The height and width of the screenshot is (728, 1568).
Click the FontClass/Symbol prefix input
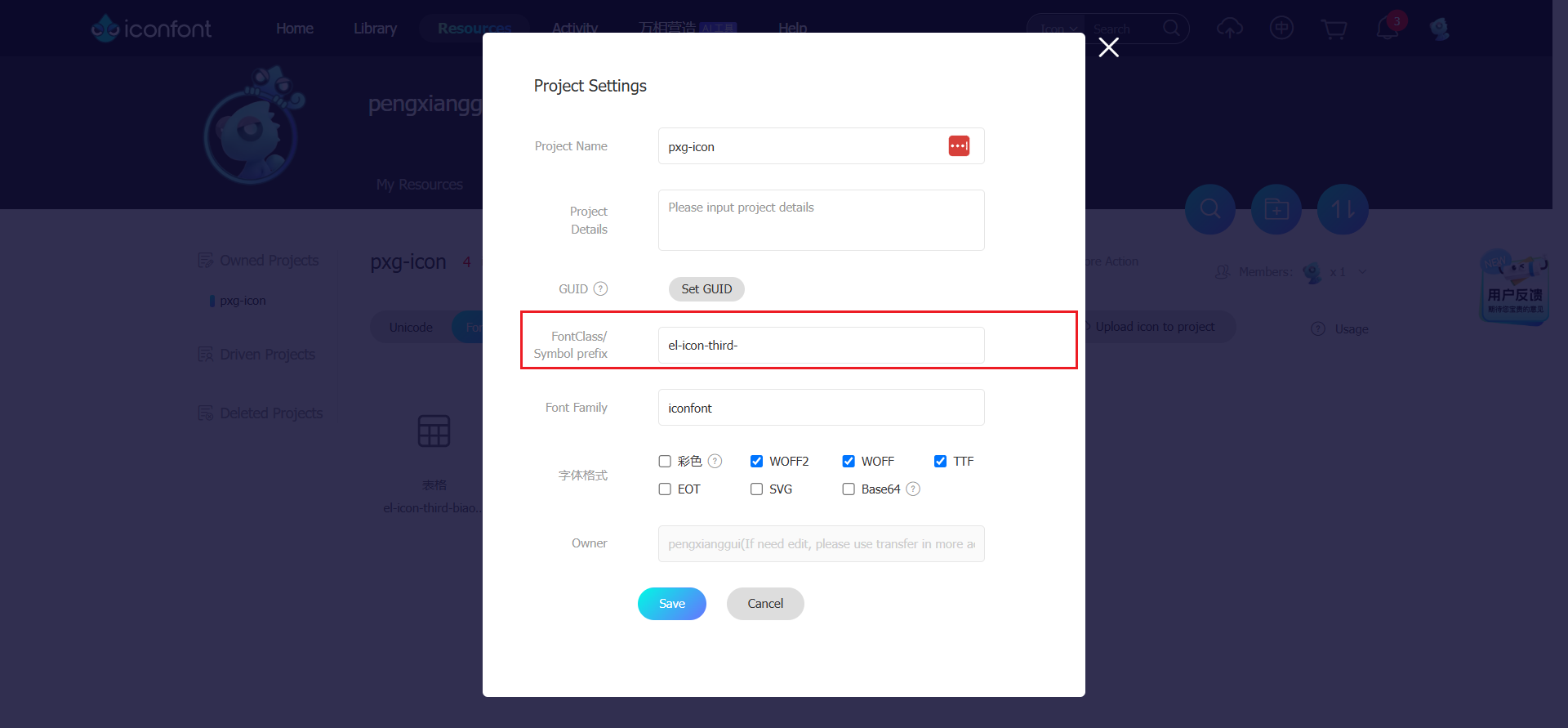point(821,346)
